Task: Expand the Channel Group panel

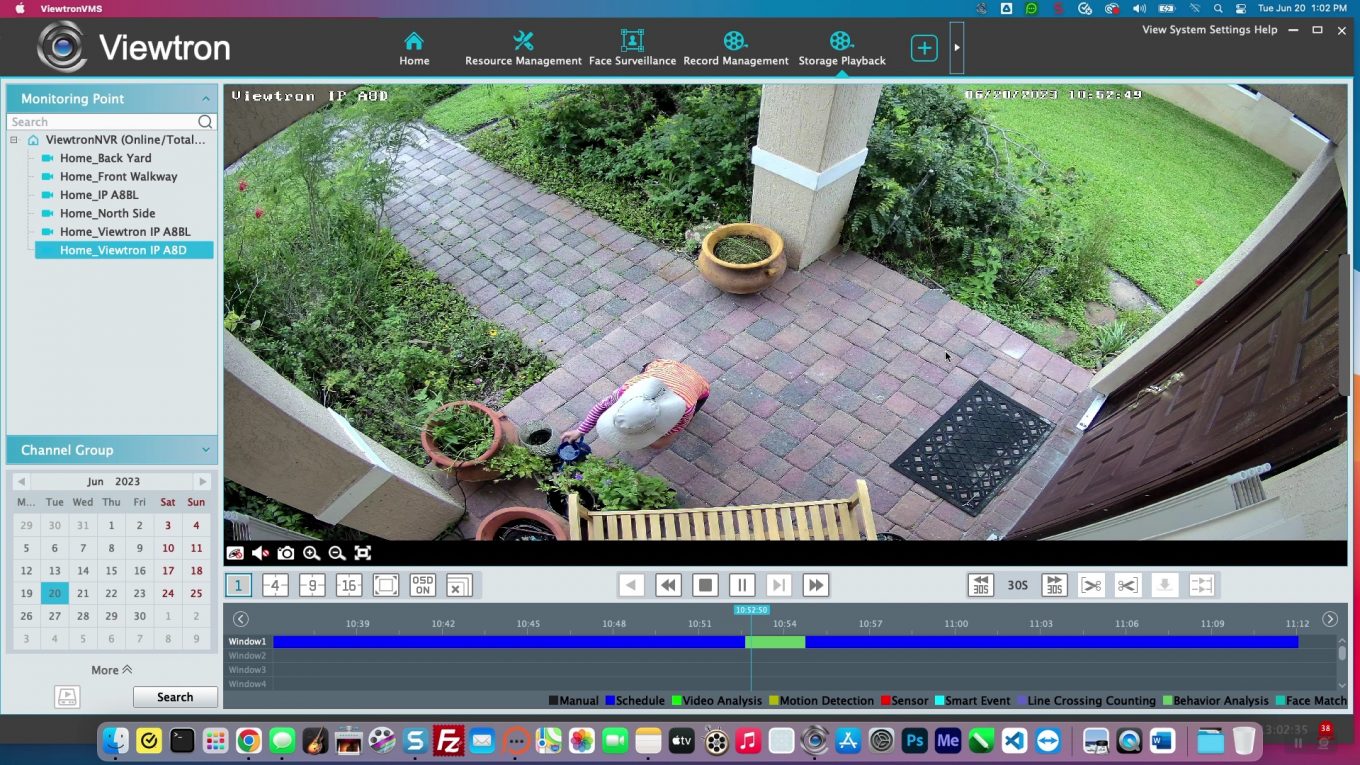Action: [206, 450]
